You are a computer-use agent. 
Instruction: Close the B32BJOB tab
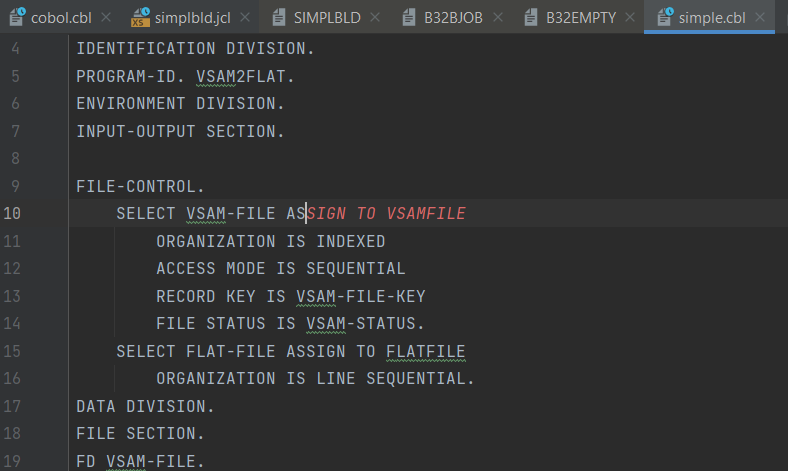[498, 17]
